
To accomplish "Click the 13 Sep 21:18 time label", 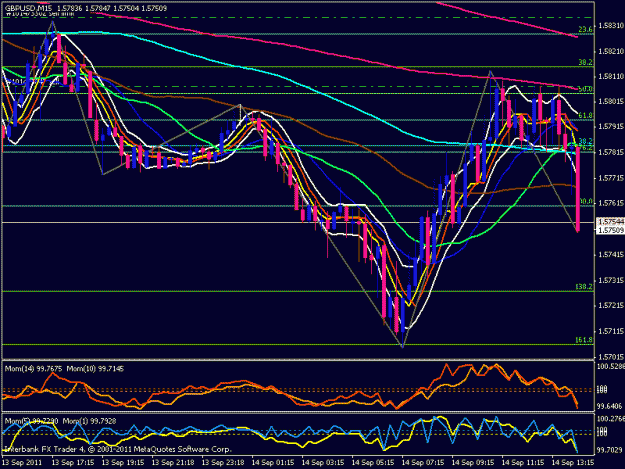I will pos(173,463).
